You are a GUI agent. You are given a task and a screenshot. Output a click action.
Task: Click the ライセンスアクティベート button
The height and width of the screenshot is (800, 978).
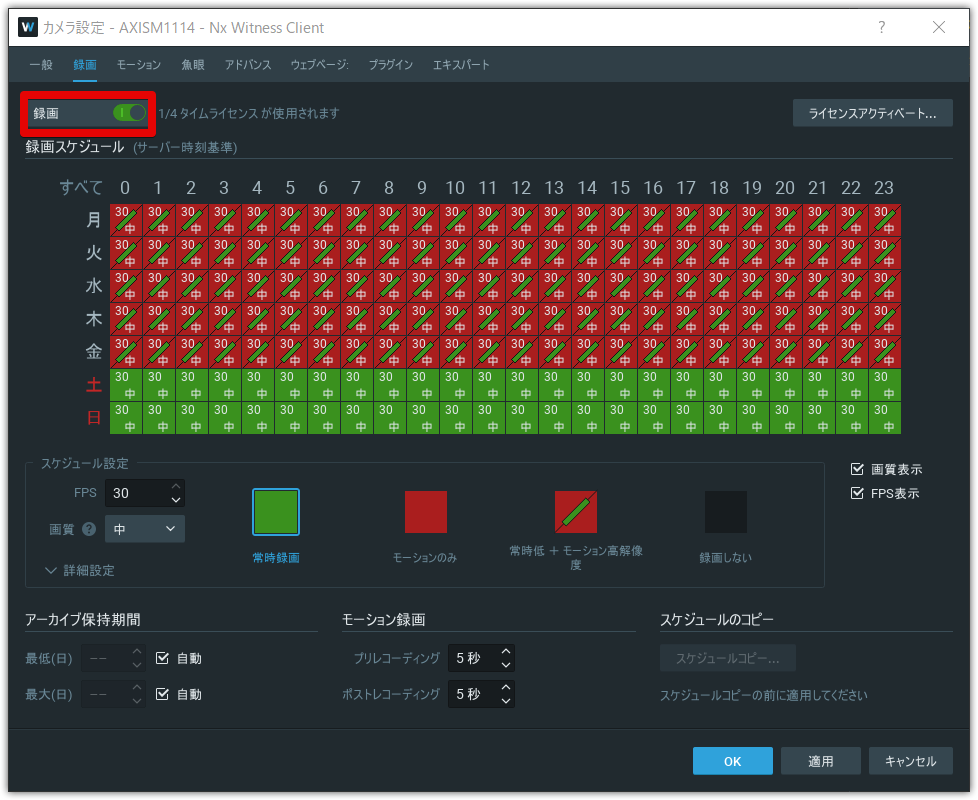point(871,112)
